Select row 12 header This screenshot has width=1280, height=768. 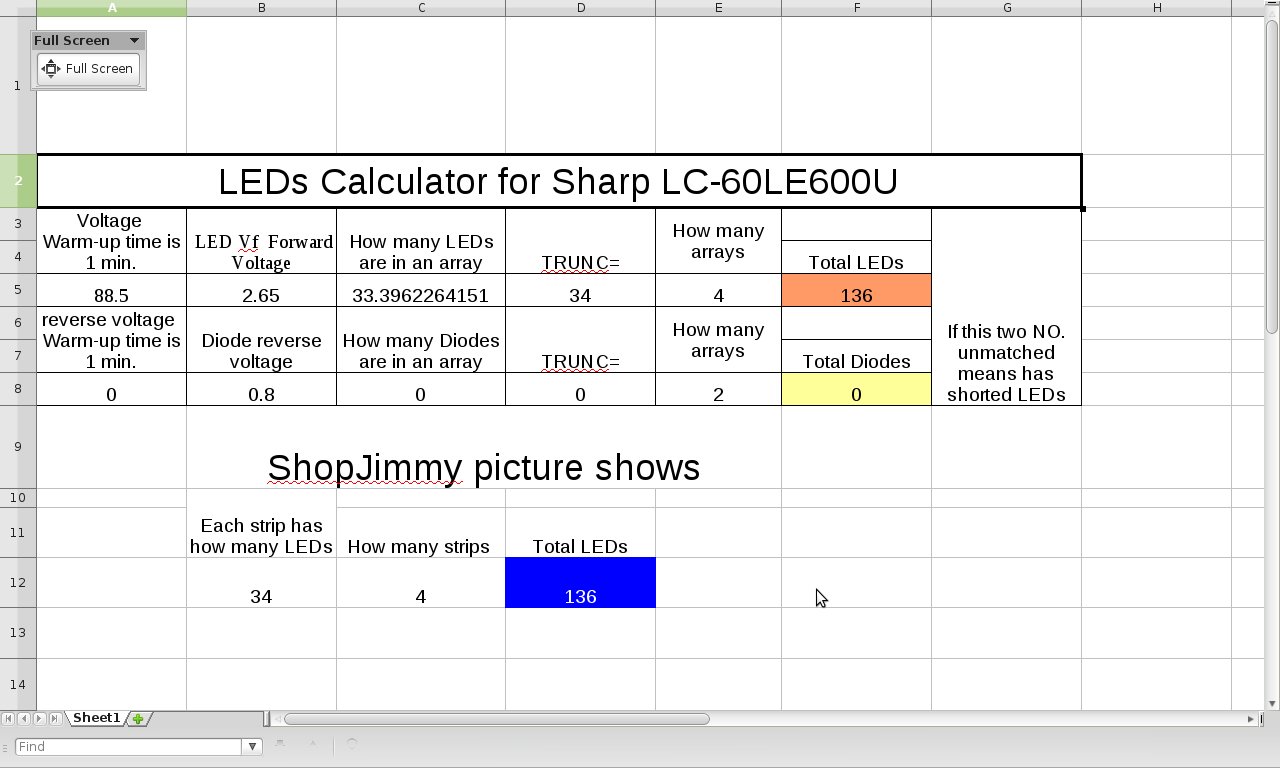[x=18, y=583]
